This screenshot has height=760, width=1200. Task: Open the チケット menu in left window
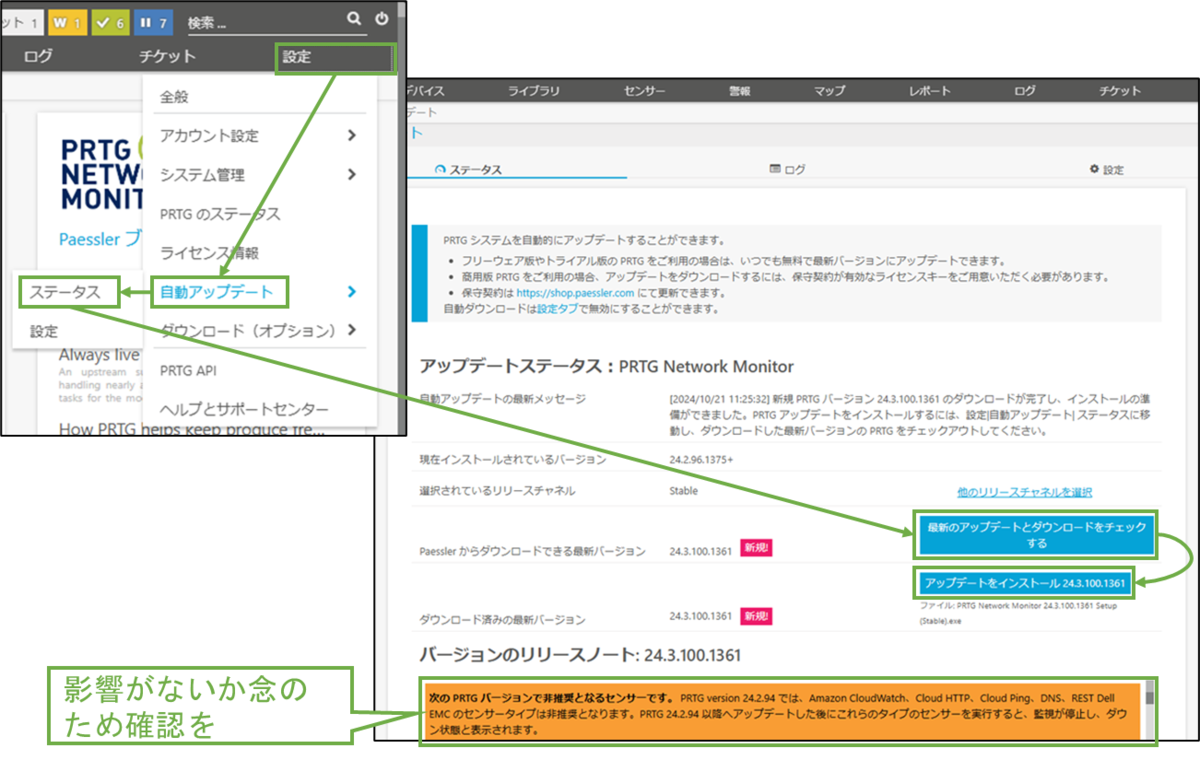167,57
